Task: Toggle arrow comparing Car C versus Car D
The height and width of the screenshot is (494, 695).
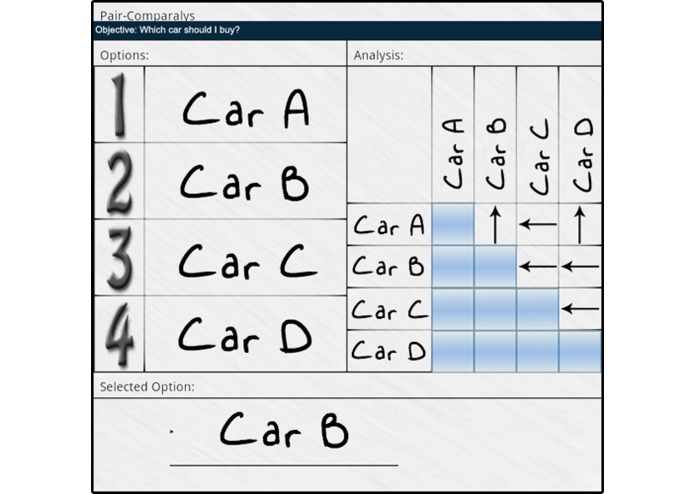Action: (580, 309)
